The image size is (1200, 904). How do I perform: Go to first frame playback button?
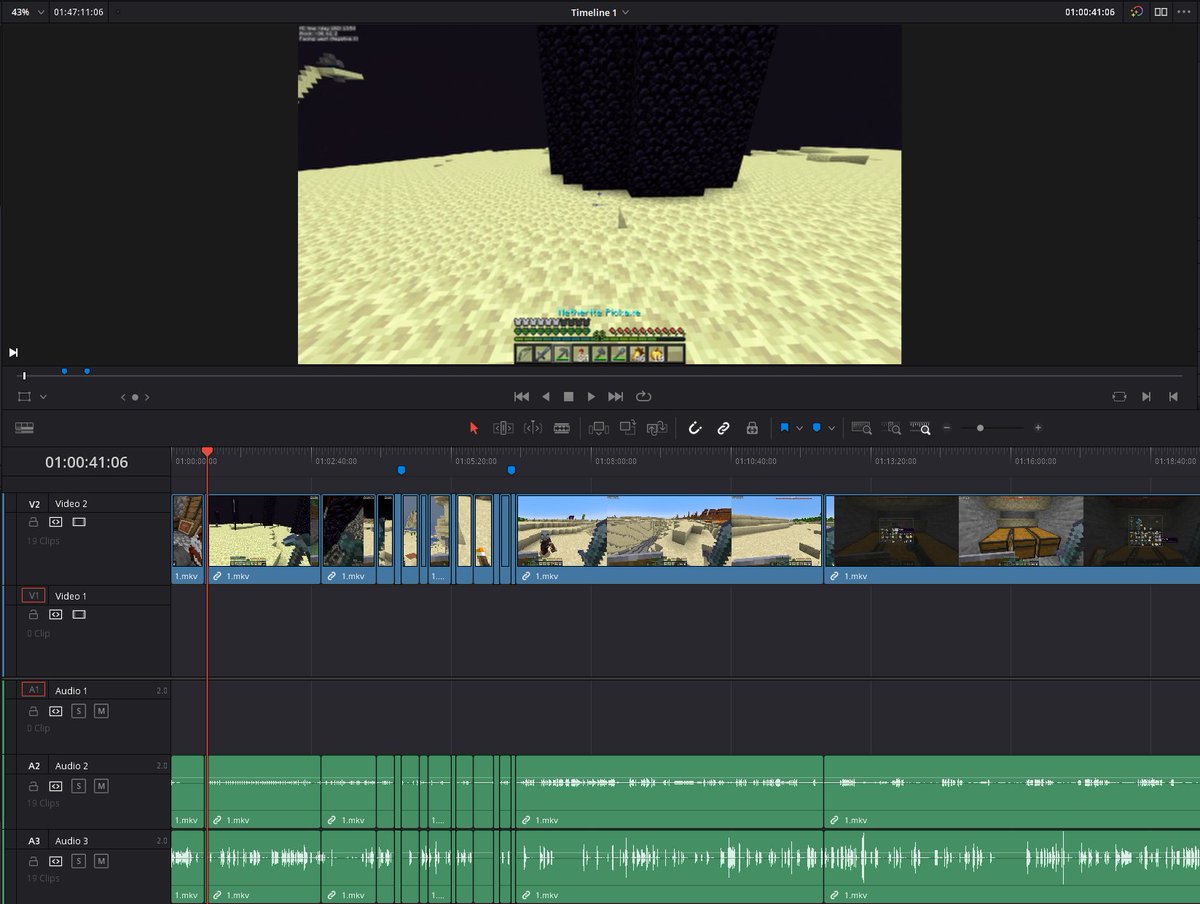click(521, 397)
